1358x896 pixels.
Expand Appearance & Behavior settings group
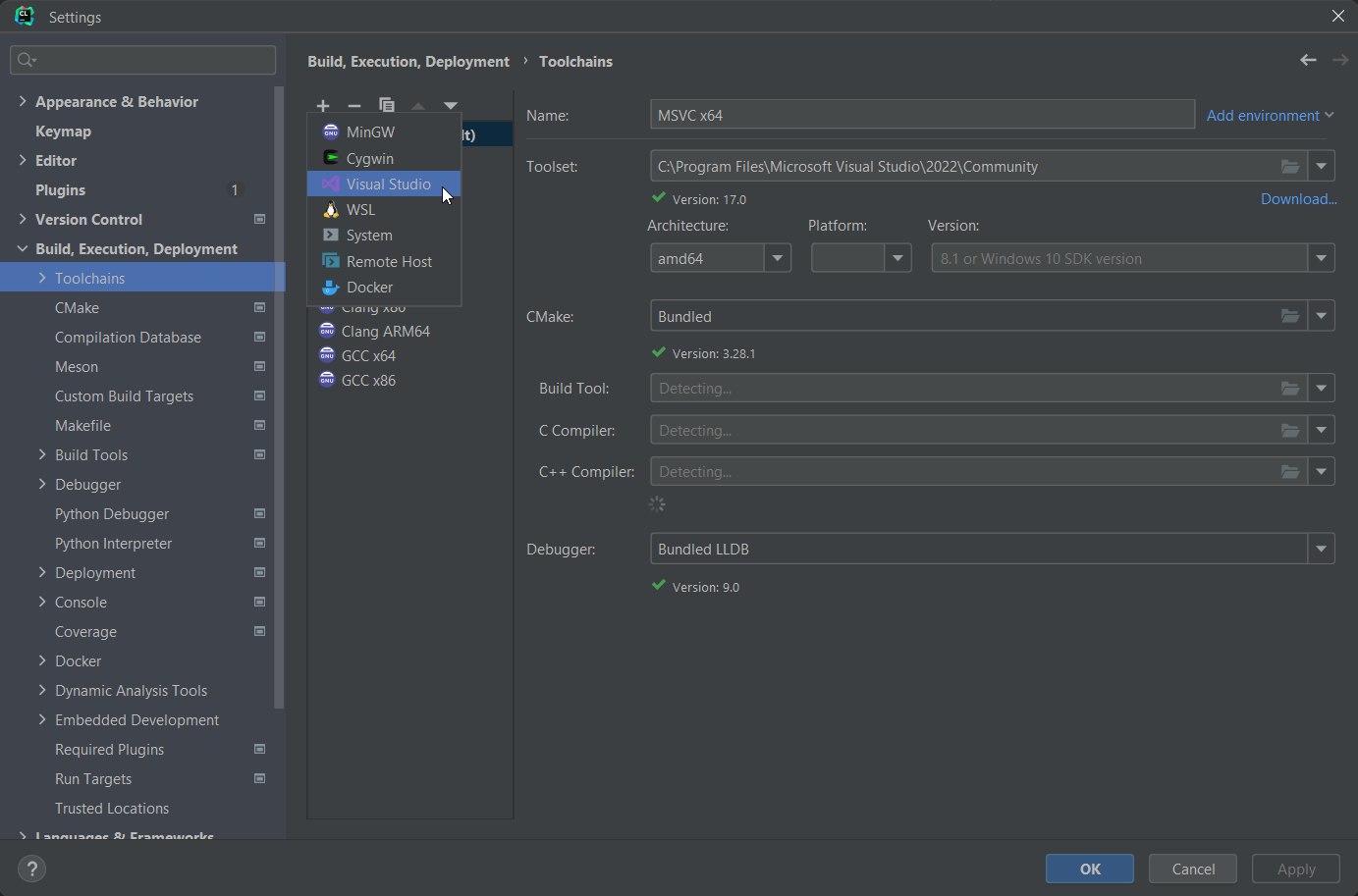pyautogui.click(x=23, y=101)
